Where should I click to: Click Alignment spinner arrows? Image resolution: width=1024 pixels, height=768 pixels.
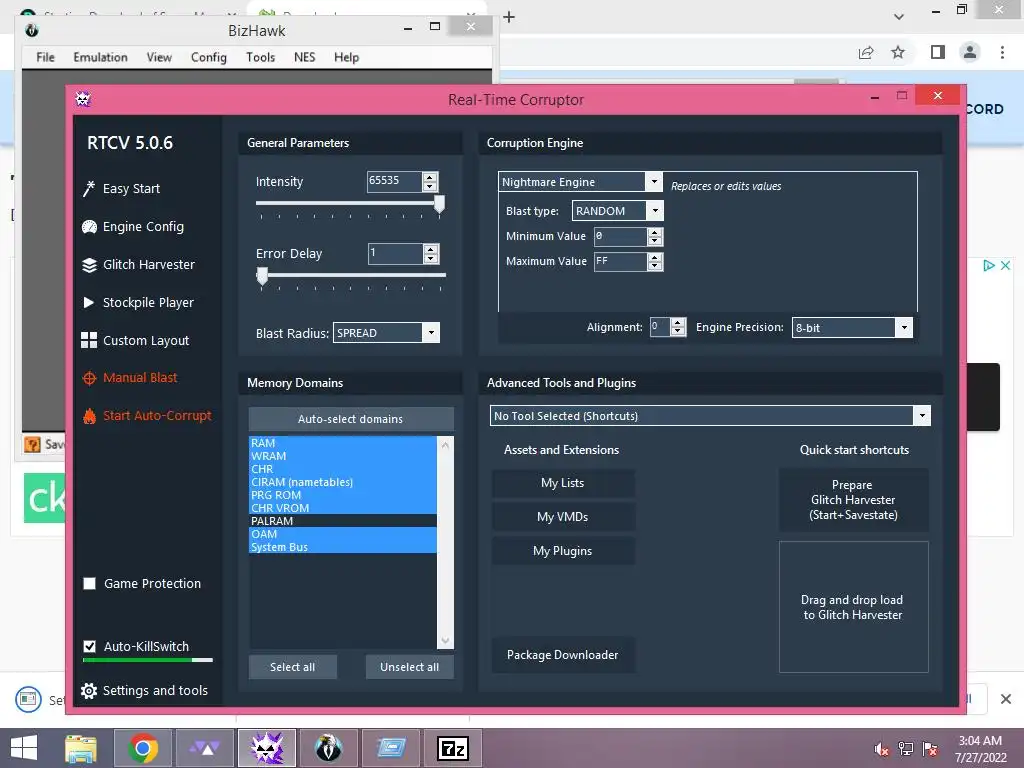pos(678,327)
